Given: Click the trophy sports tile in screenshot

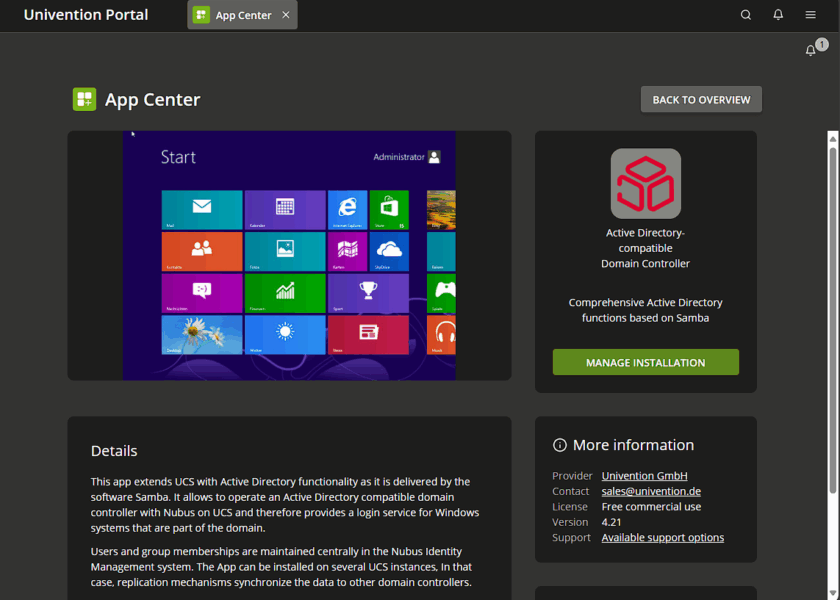Looking at the screenshot, I should pos(369,293).
